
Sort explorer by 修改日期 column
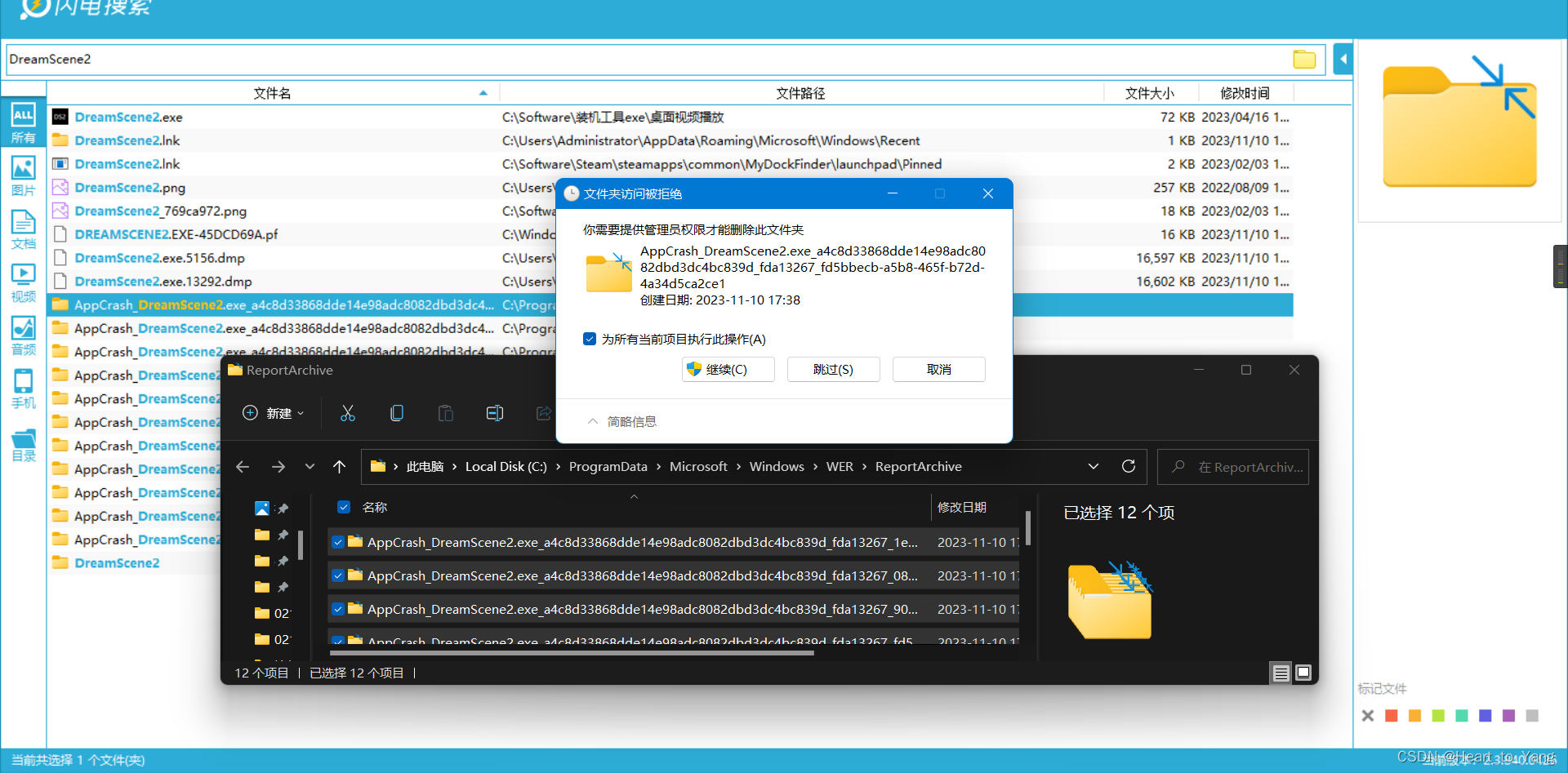[962, 507]
